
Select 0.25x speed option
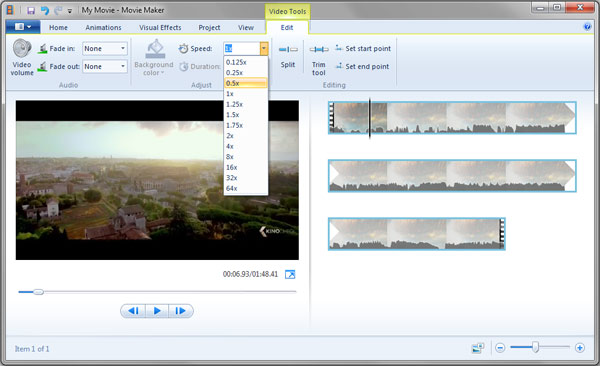(x=246, y=73)
